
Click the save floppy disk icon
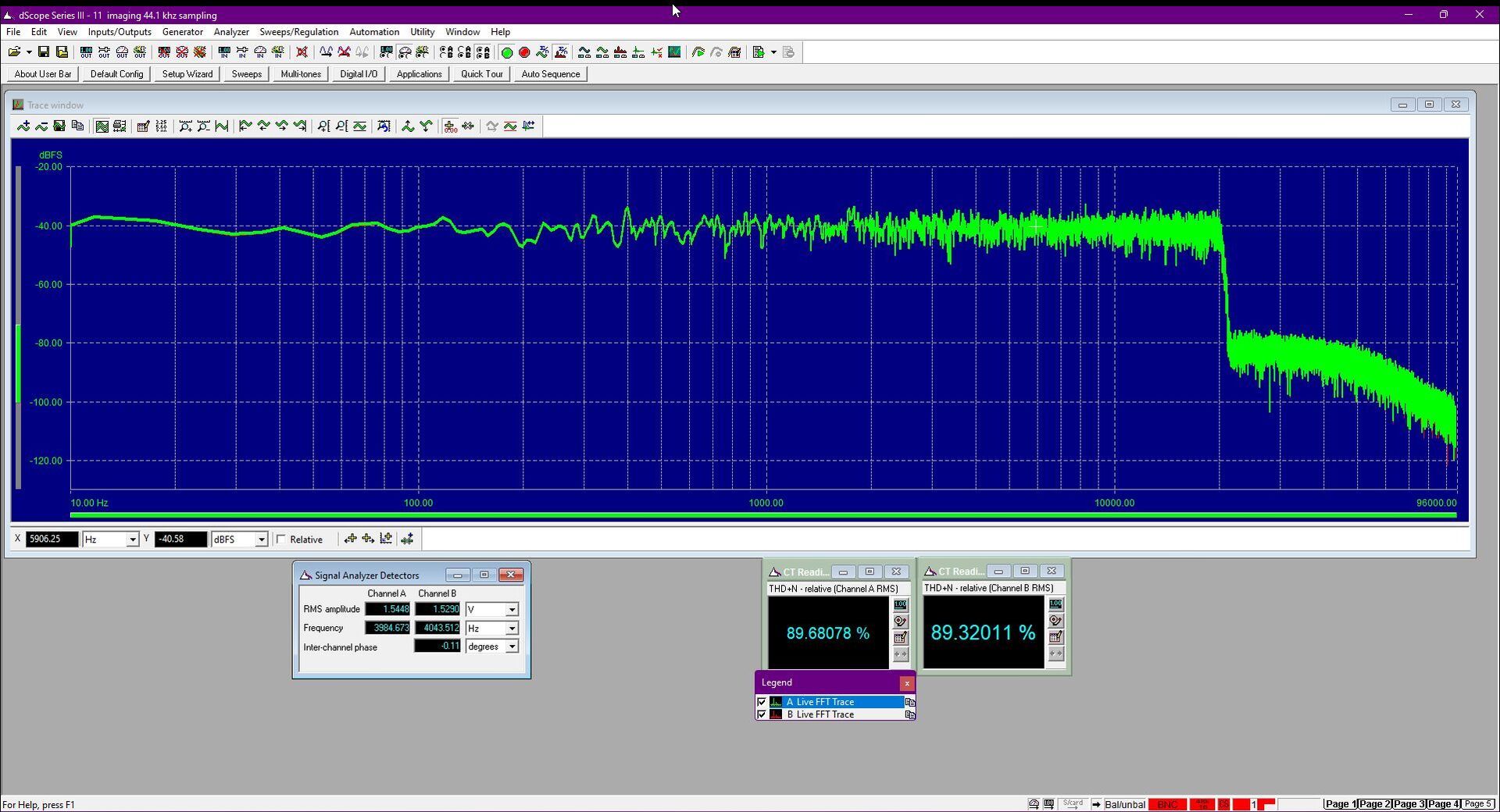44,52
